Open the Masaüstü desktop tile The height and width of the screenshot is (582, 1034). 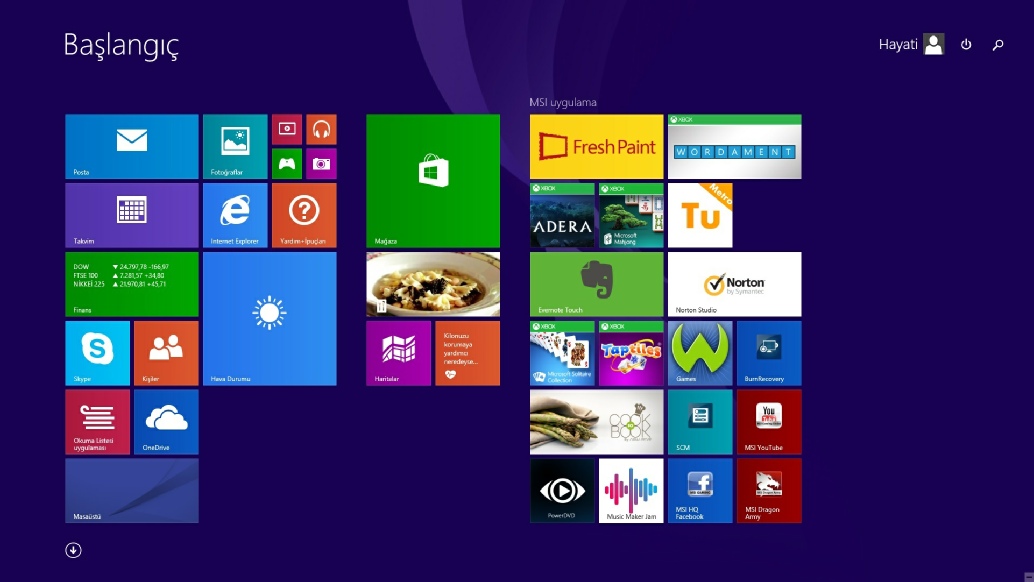(132, 491)
